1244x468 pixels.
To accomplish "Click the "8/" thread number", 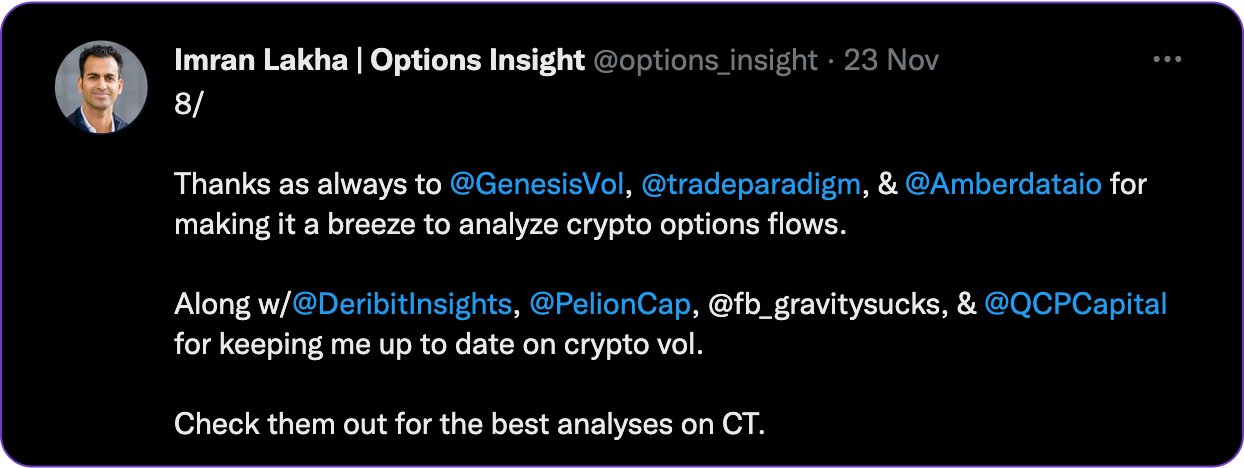I will pyautogui.click(x=188, y=104).
